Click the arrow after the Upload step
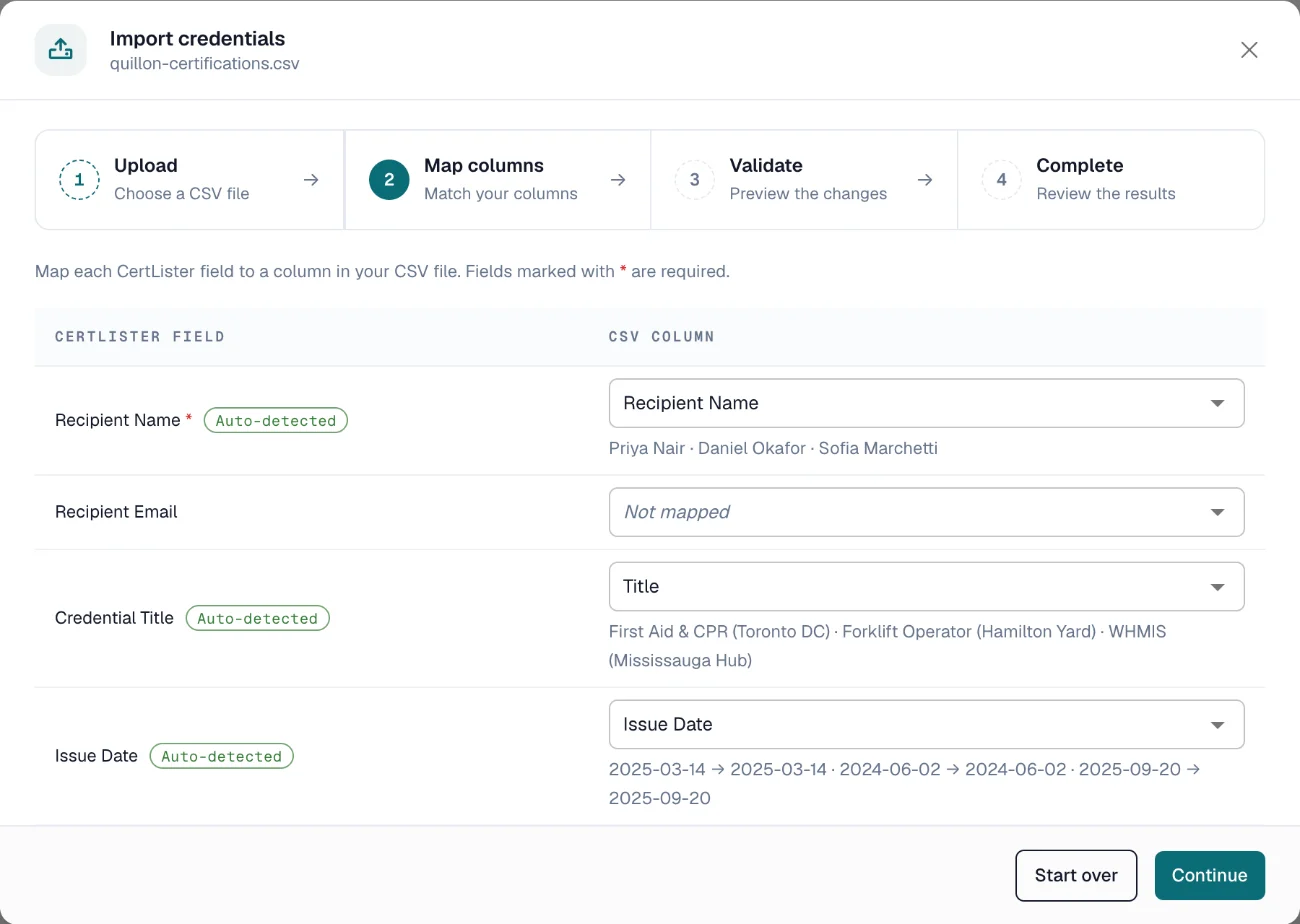This screenshot has height=924, width=1300. [x=311, y=180]
